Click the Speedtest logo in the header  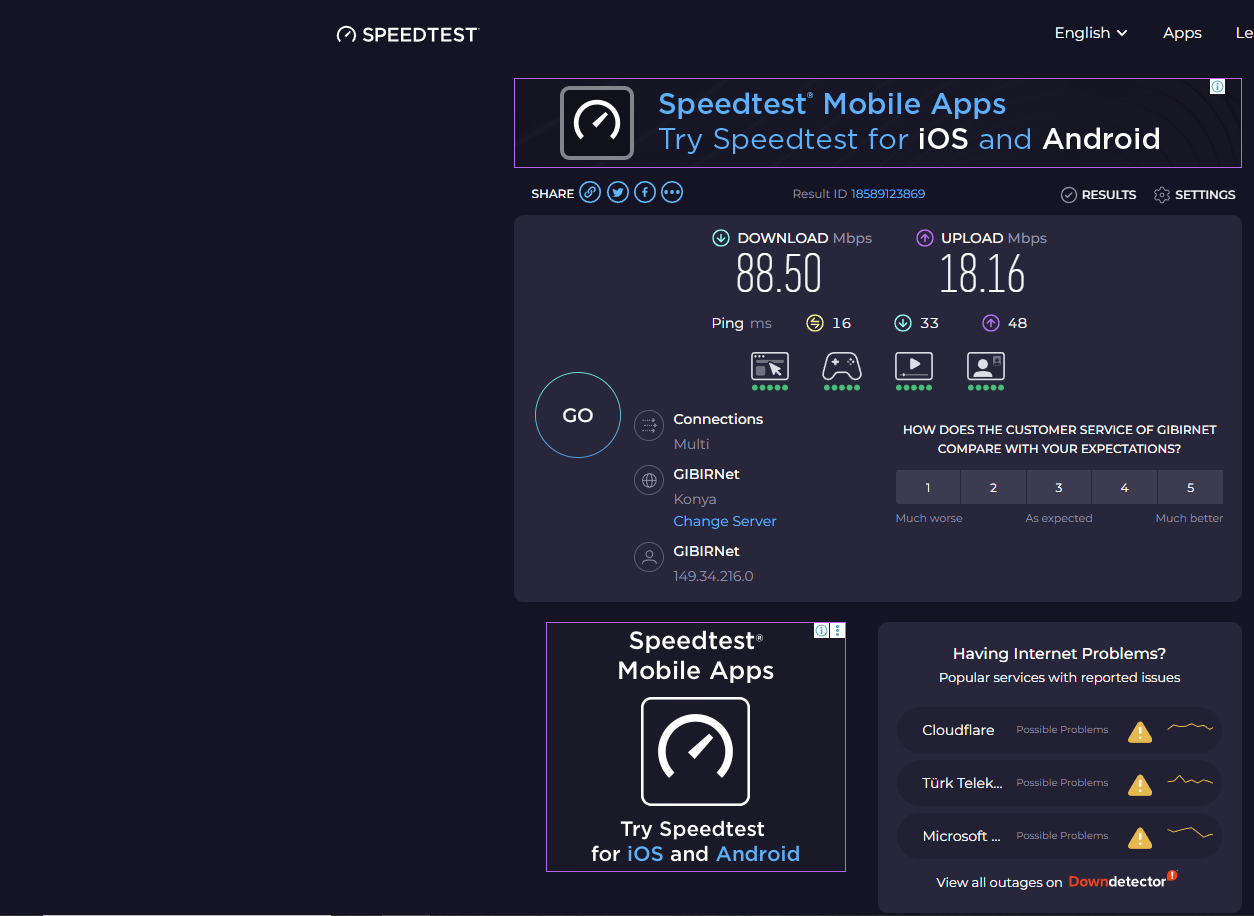coord(408,34)
